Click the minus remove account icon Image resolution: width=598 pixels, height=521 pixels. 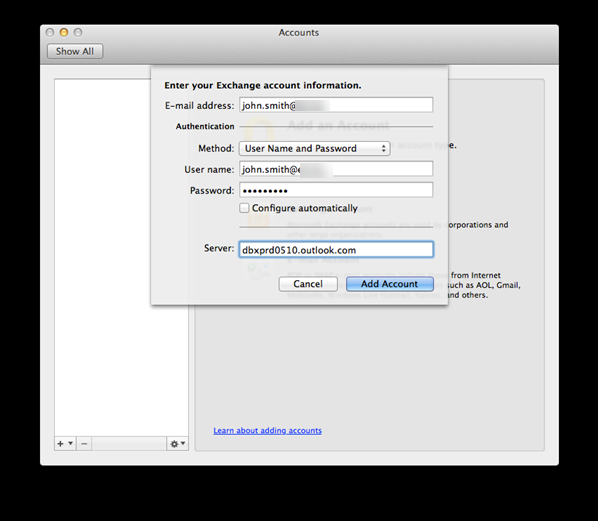pos(84,444)
